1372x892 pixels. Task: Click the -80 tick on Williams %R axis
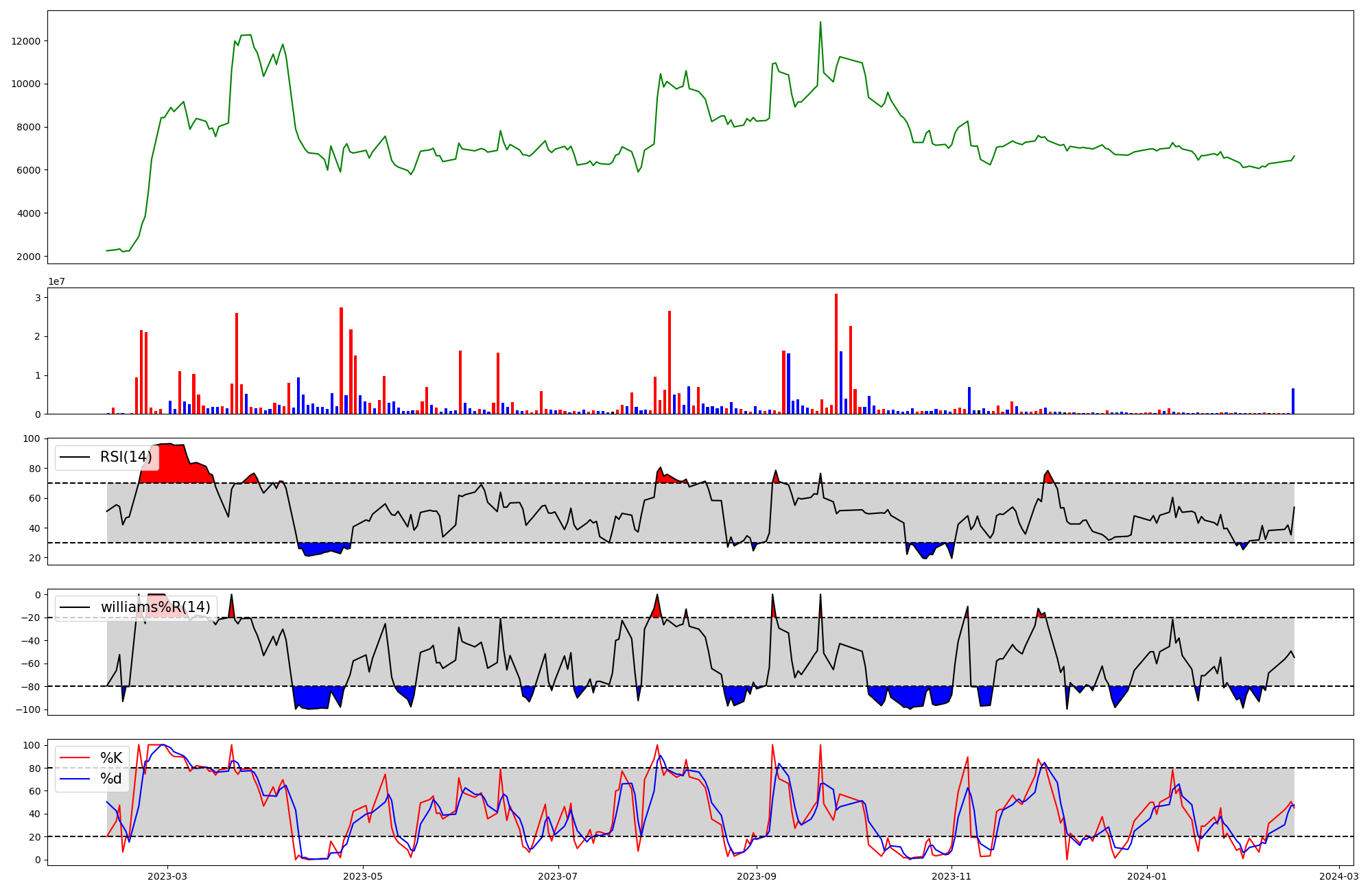coord(31,687)
